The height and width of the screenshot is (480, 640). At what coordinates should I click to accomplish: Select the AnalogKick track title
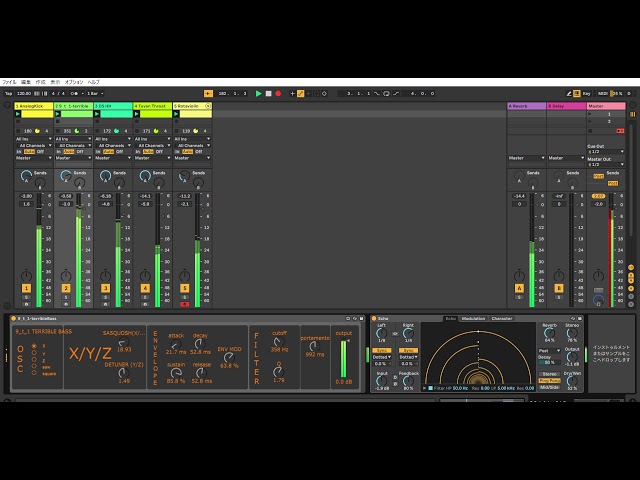[x=34, y=106]
